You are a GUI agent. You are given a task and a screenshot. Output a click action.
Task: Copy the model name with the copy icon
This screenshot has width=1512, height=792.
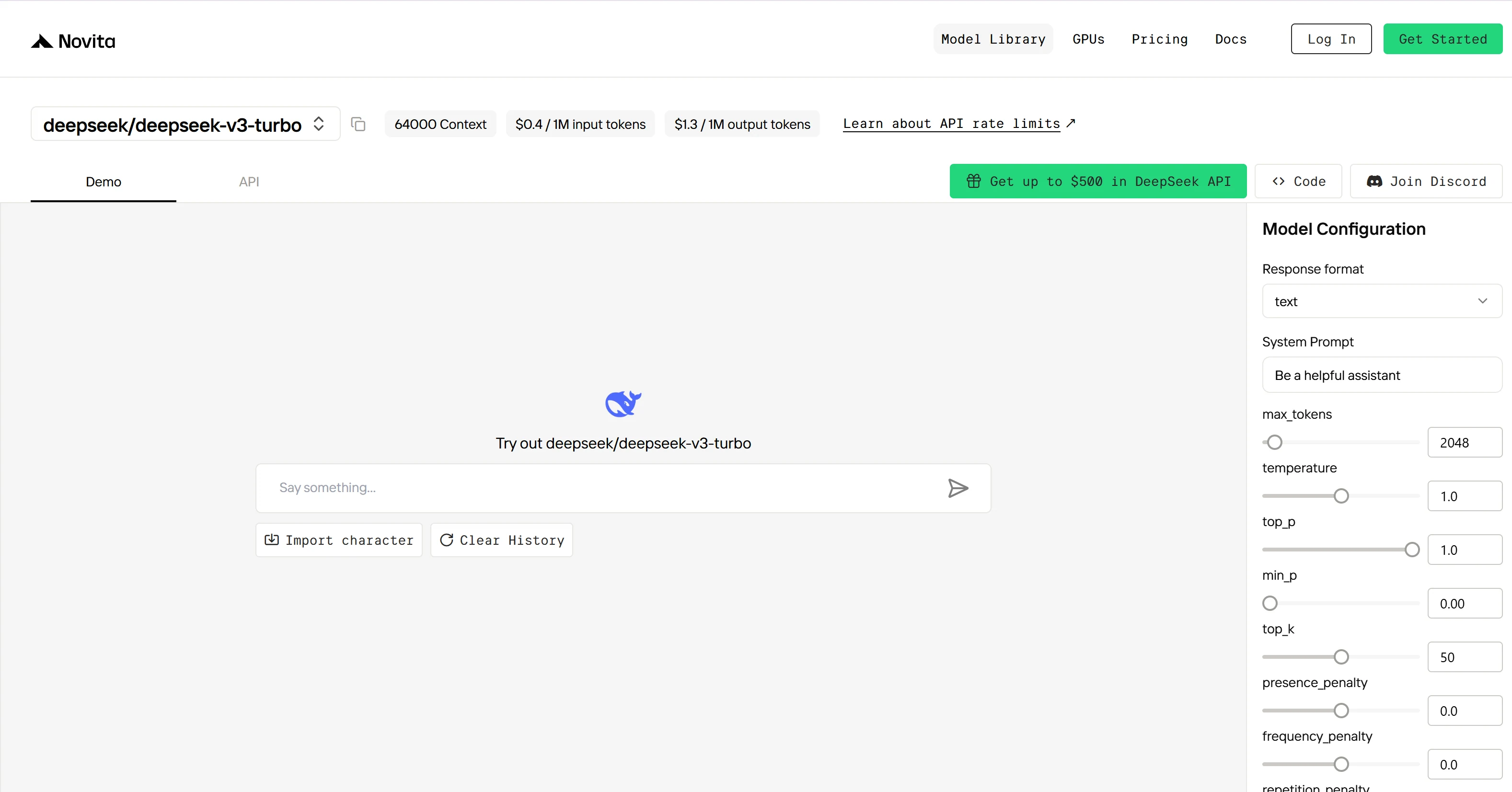(358, 124)
